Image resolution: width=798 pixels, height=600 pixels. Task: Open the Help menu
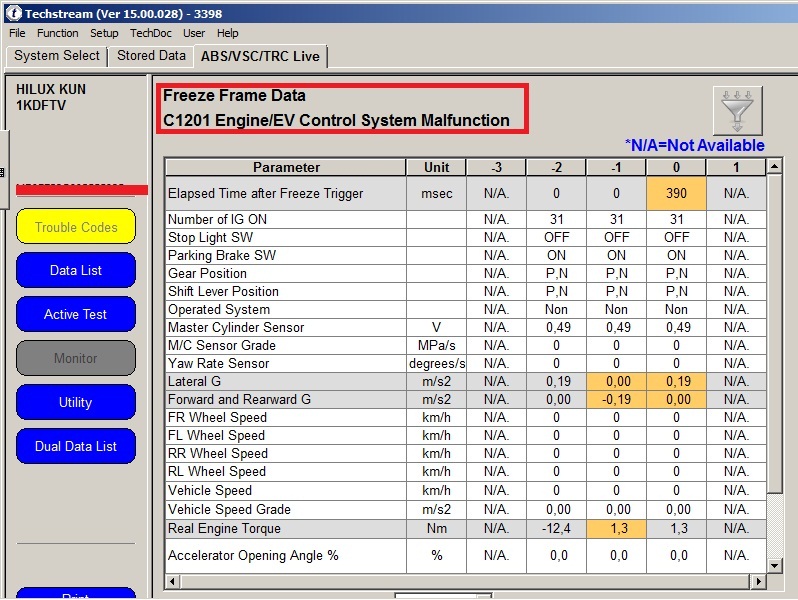(x=228, y=33)
